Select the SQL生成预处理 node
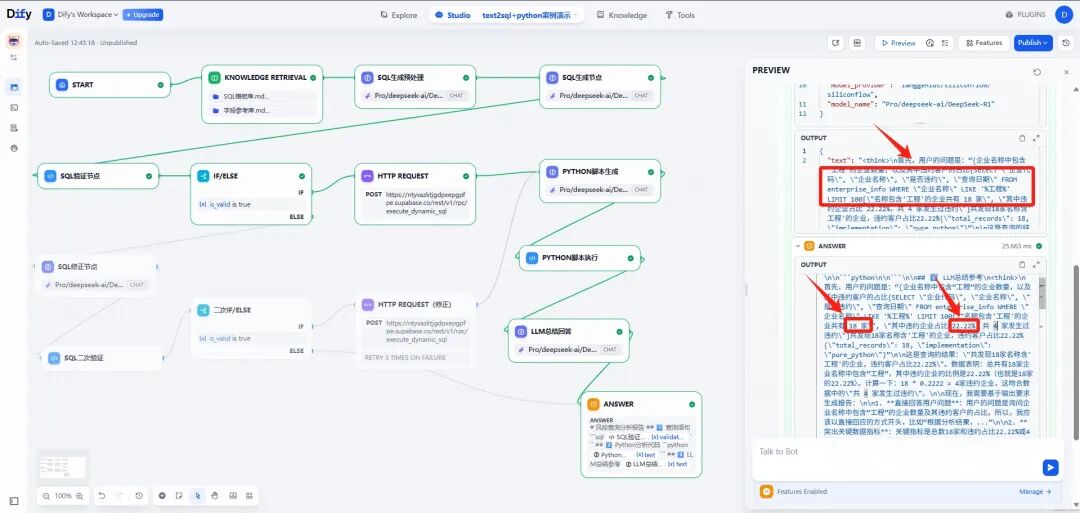 pyautogui.click(x=415, y=87)
